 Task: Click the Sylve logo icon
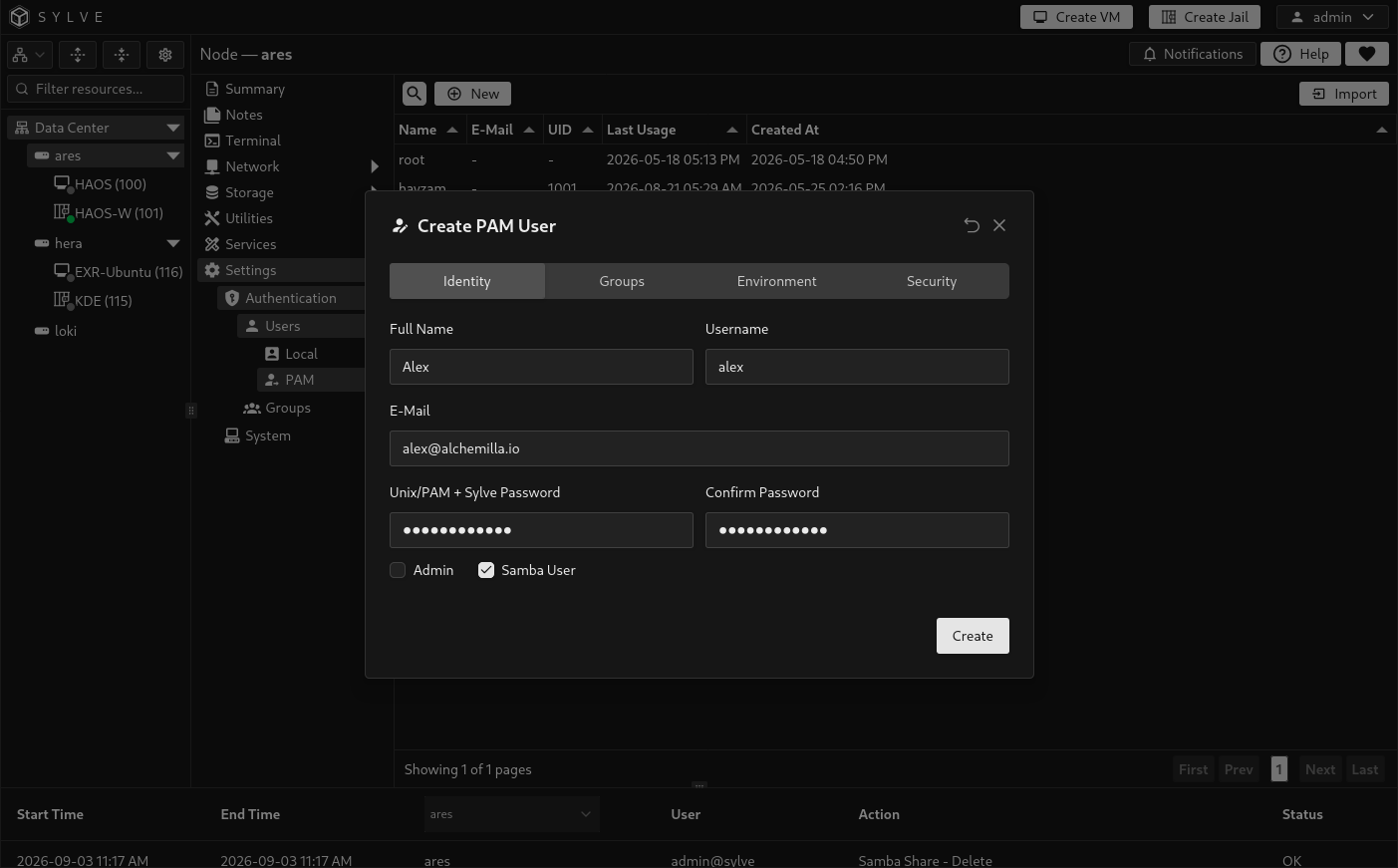click(19, 17)
